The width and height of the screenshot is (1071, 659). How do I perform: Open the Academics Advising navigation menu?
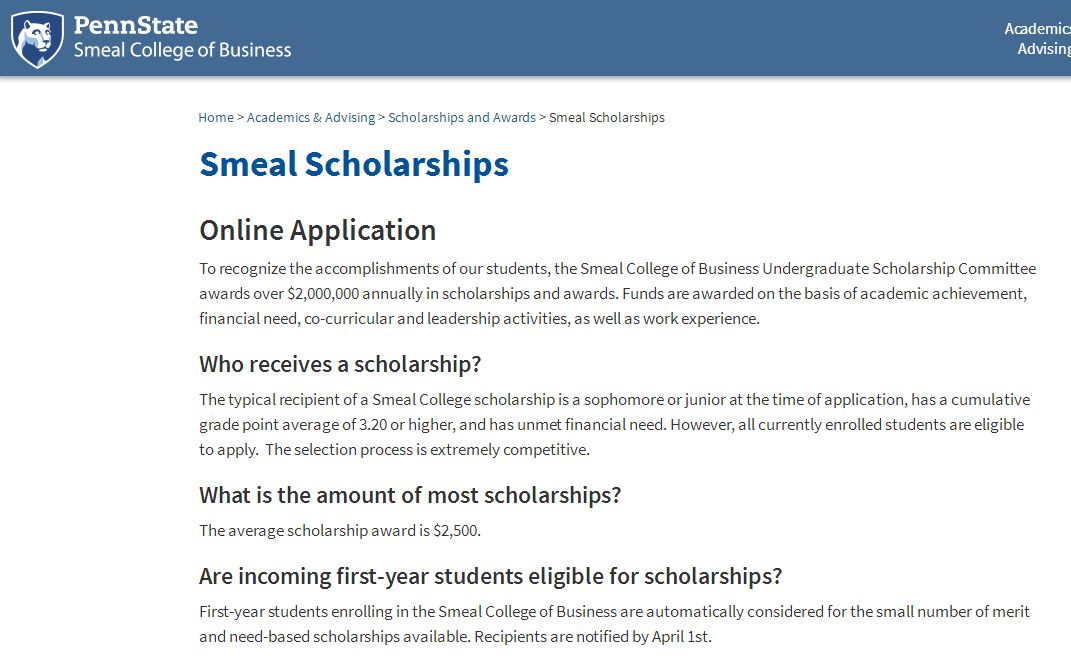click(1037, 38)
